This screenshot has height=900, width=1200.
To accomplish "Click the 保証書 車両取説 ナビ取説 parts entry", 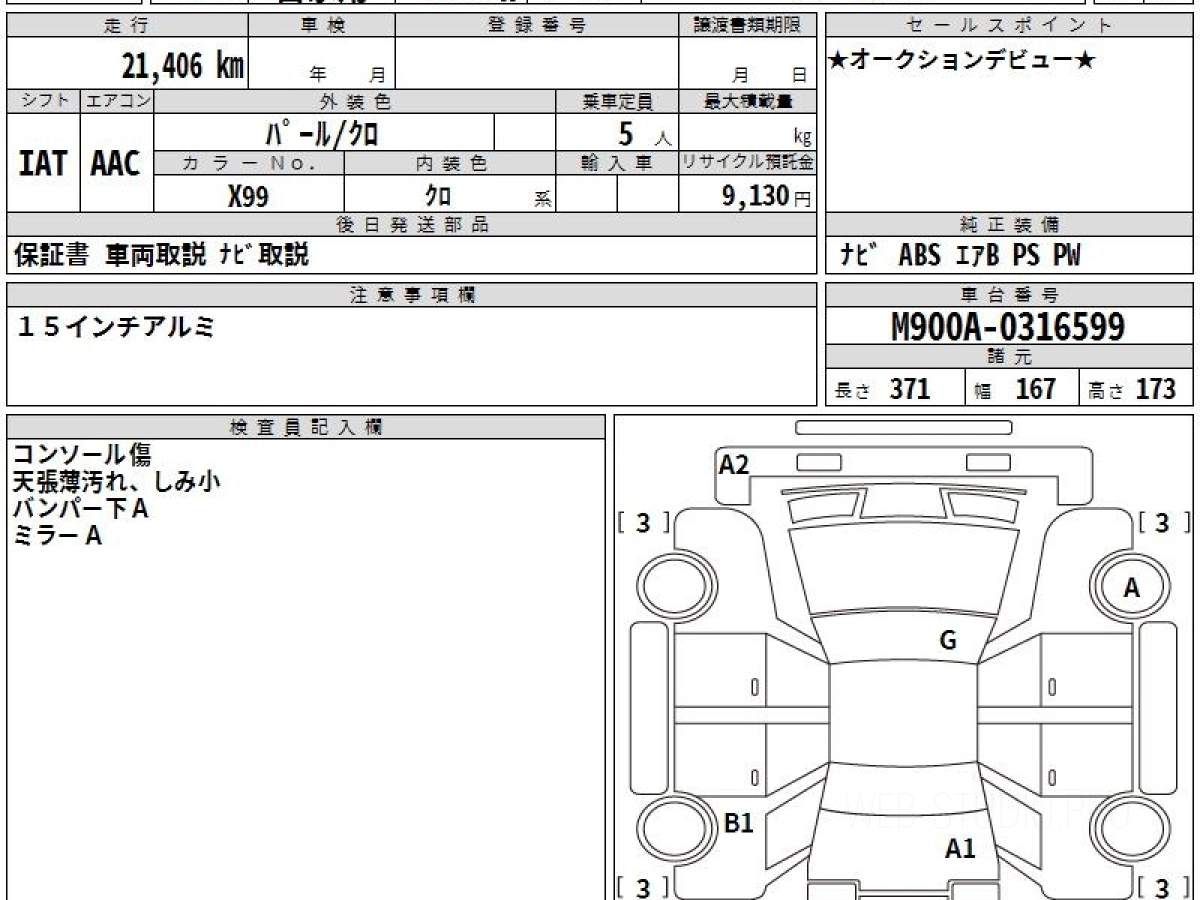I will 162,255.
